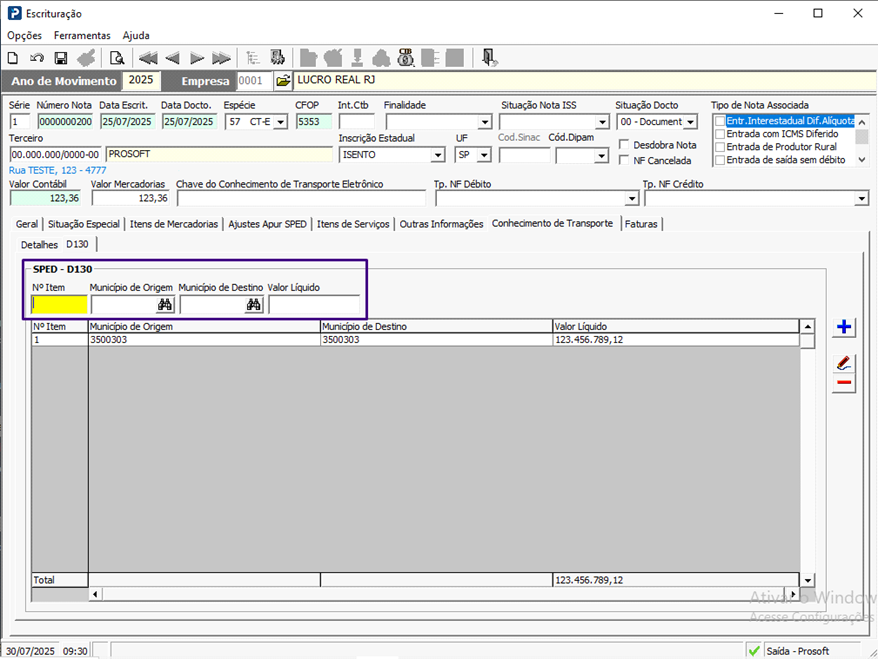Open the Ferramentas menu
878x659 pixels.
pyautogui.click(x=82, y=35)
